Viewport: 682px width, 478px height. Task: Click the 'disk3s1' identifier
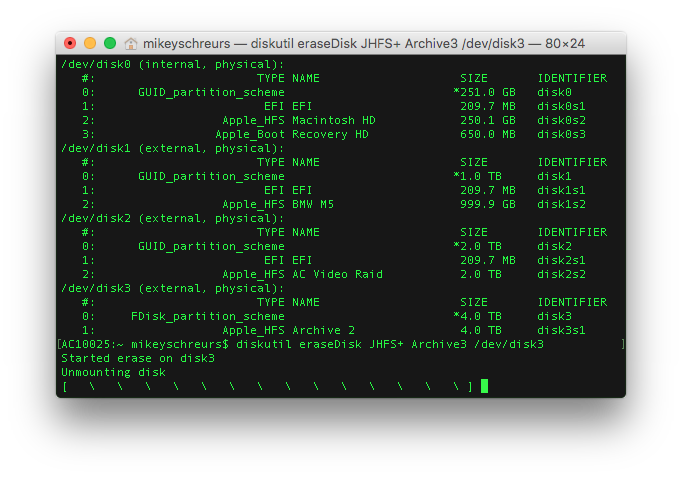point(561,330)
